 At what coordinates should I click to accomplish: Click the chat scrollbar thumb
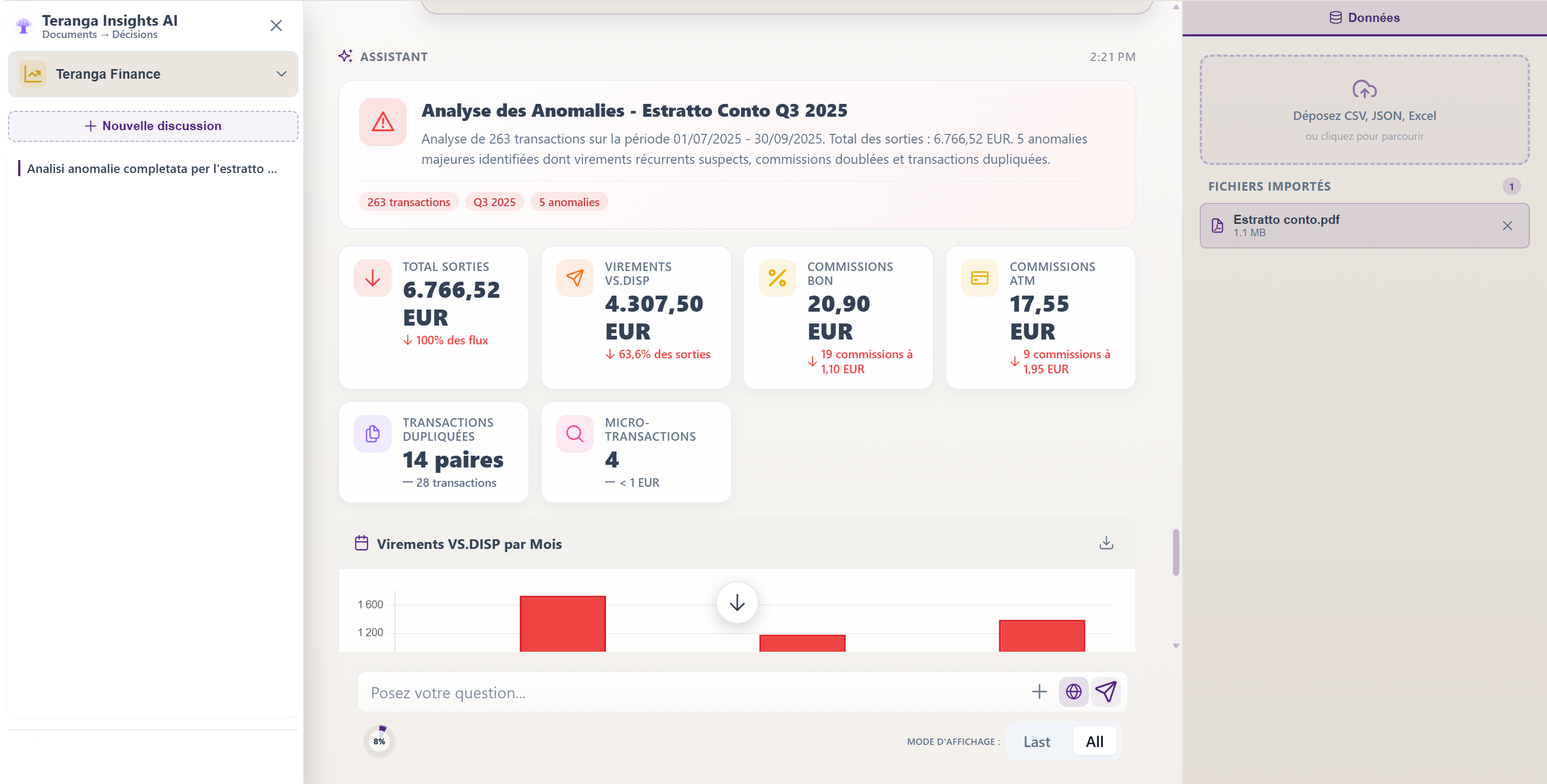point(1176,552)
